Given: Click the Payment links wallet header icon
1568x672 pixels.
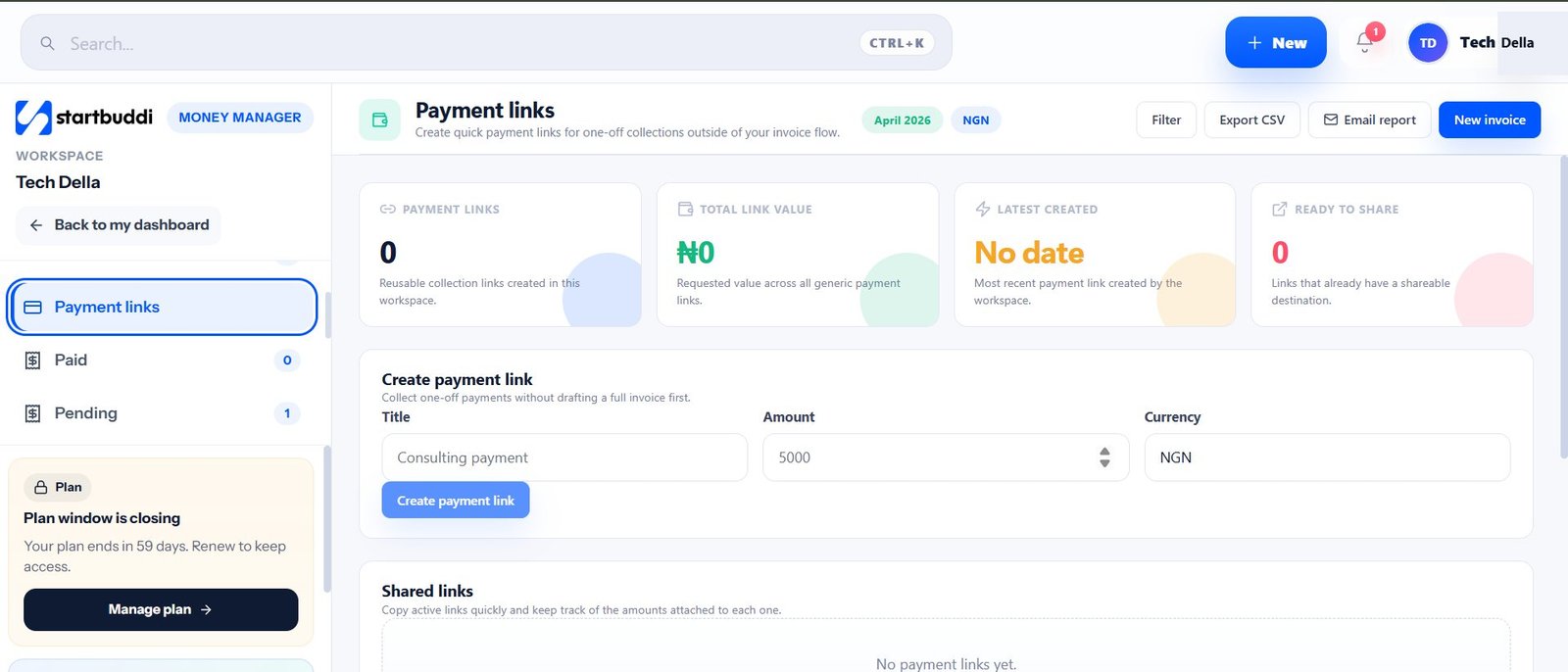Looking at the screenshot, I should [380, 120].
